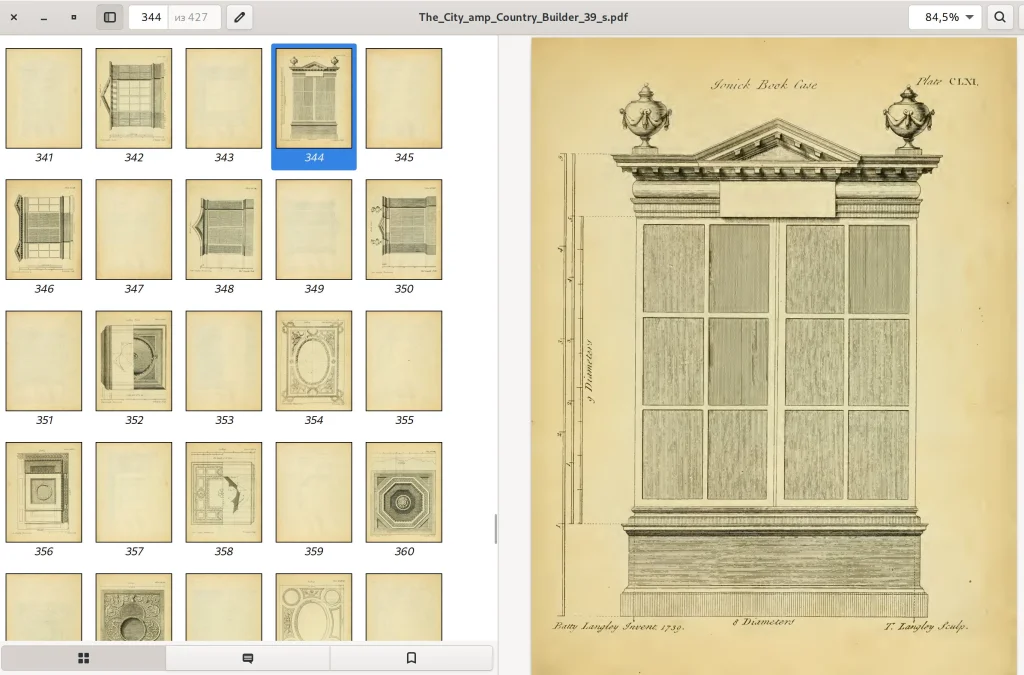The image size is (1024, 675).
Task: Close the document viewer window
Action: point(14,17)
